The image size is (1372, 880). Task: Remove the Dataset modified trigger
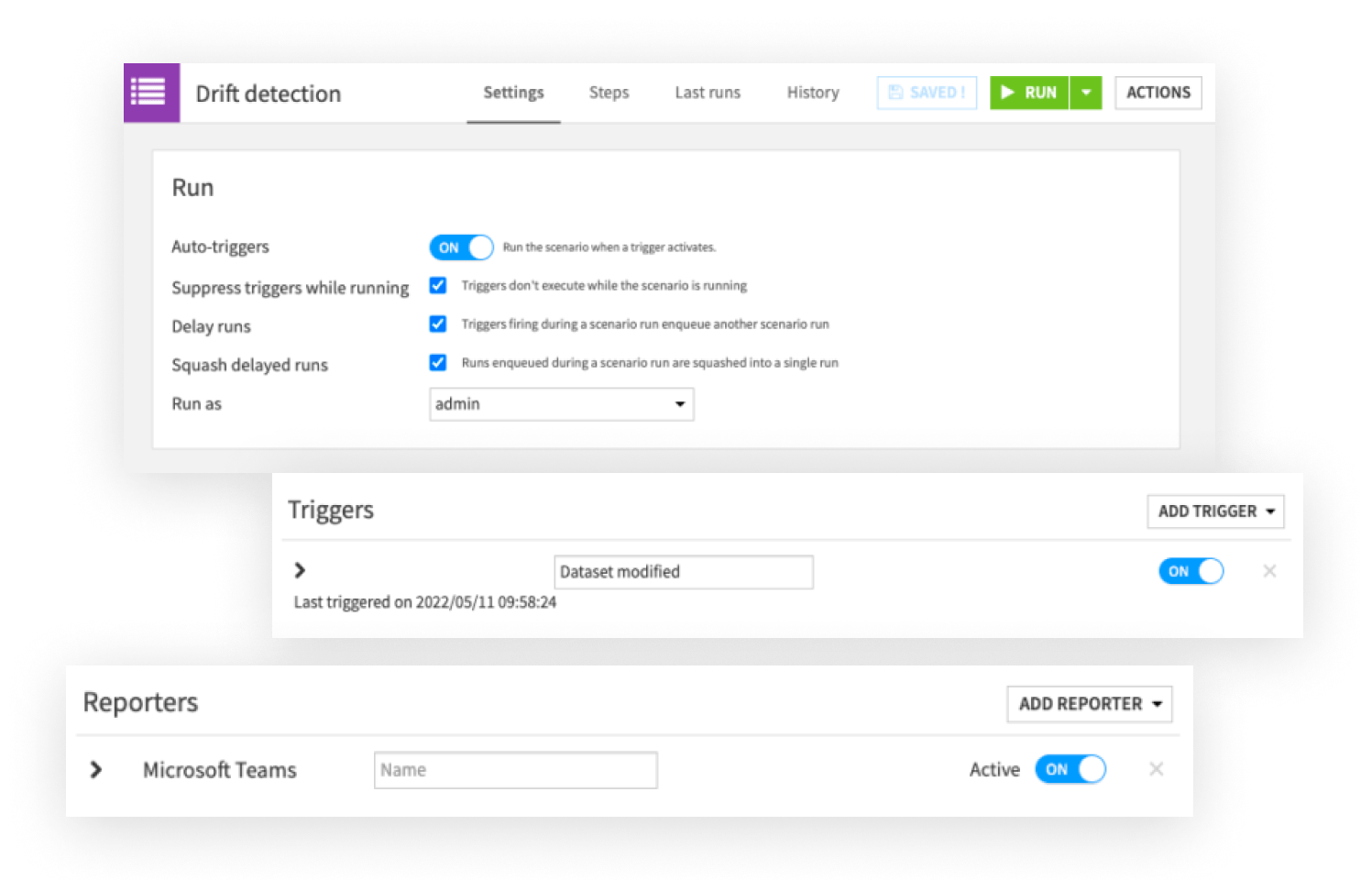[x=1269, y=571]
